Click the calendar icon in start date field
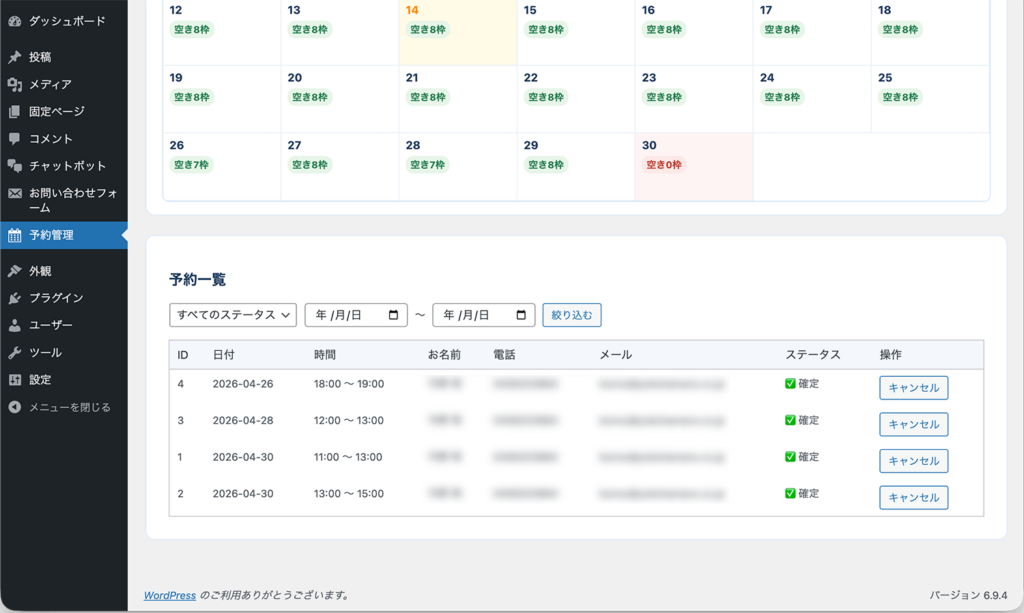Image resolution: width=1024 pixels, height=613 pixels. (x=393, y=315)
